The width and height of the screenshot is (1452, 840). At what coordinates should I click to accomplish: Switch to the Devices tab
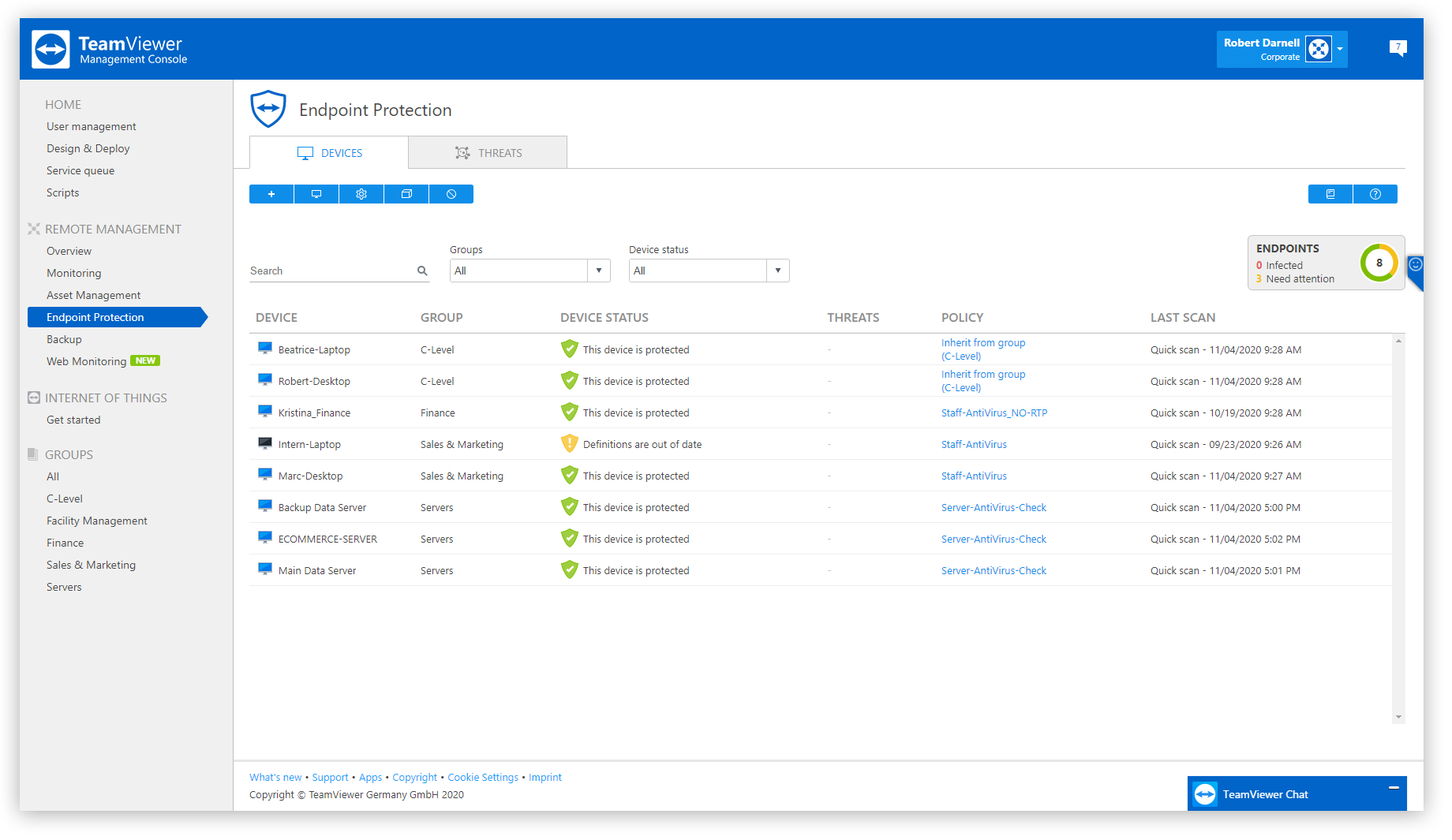[329, 152]
